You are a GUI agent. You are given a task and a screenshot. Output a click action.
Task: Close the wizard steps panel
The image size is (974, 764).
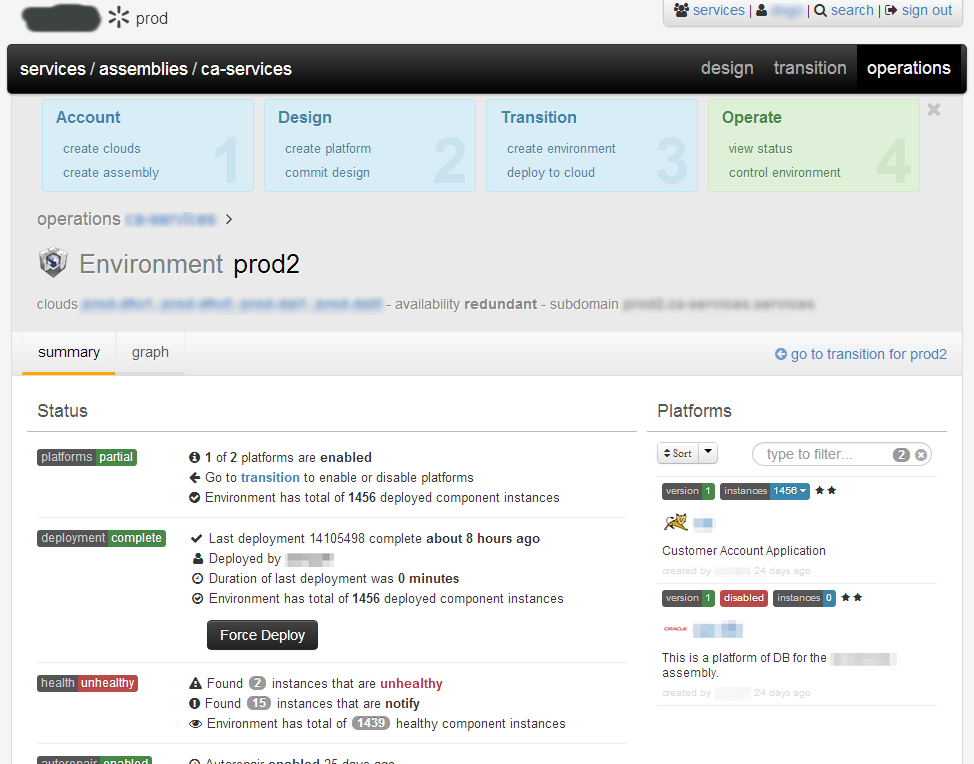(934, 110)
